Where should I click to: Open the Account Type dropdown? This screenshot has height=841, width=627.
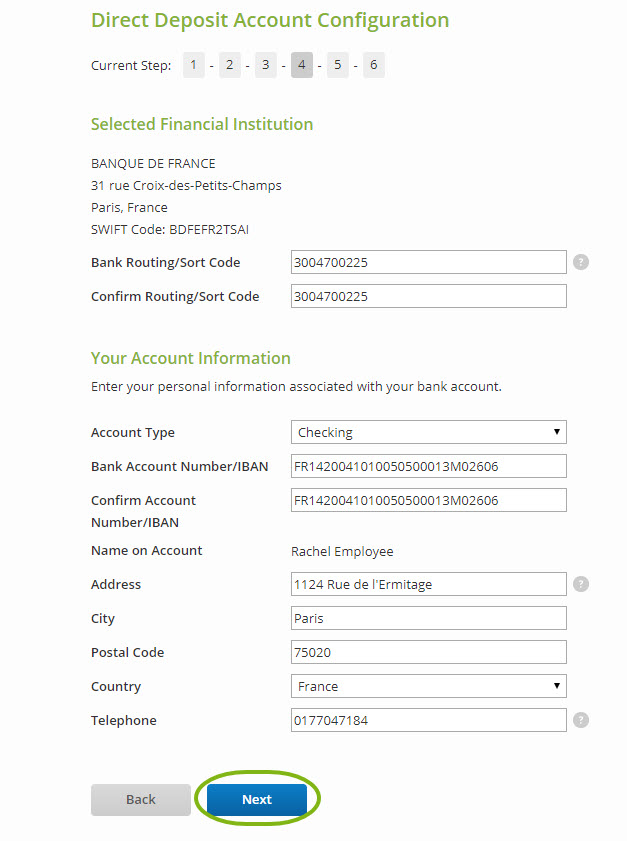[x=429, y=432]
